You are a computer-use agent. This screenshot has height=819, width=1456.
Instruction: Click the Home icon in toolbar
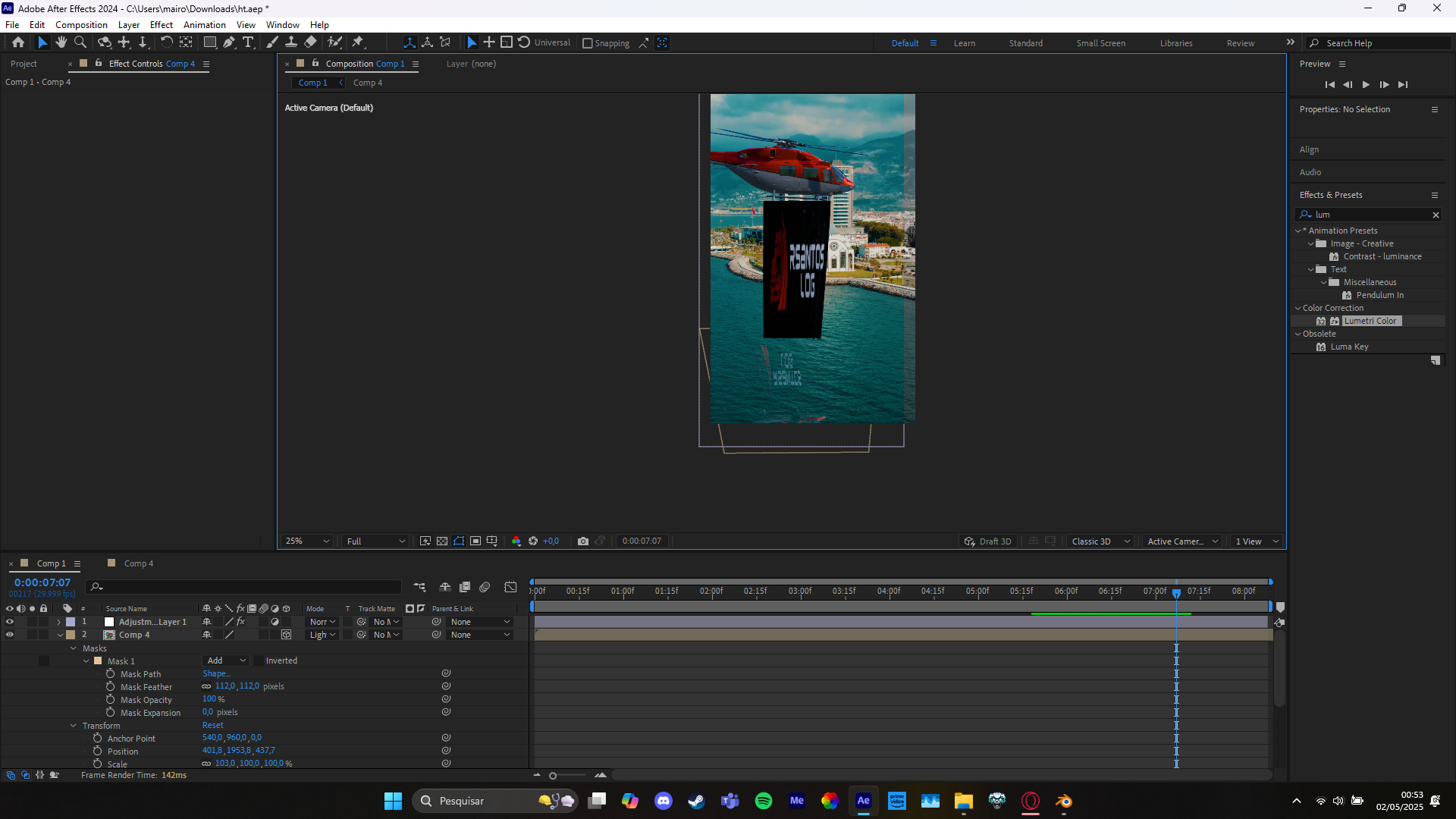coord(18,42)
